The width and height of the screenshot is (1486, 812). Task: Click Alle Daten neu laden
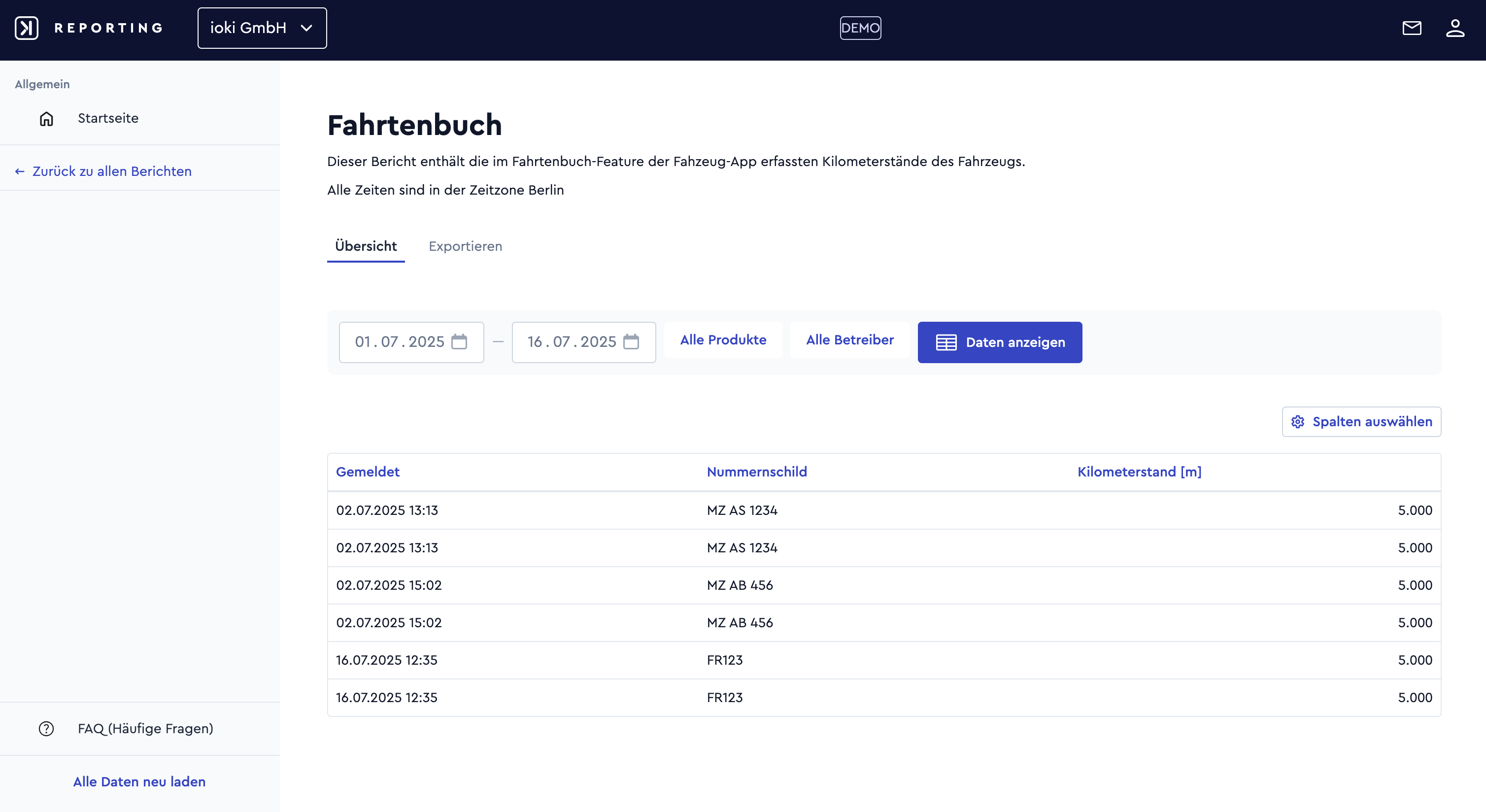point(139,781)
